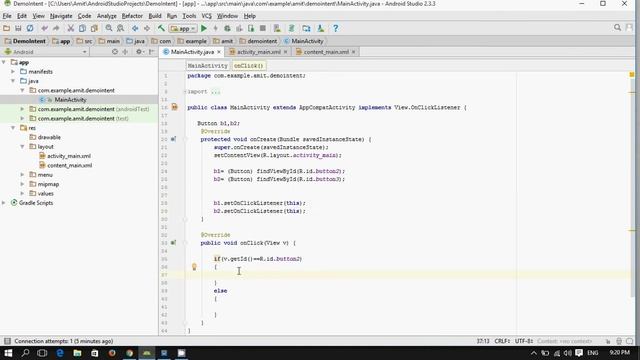Make project with the green hammer icon
The image size is (640, 360).
click(161, 28)
